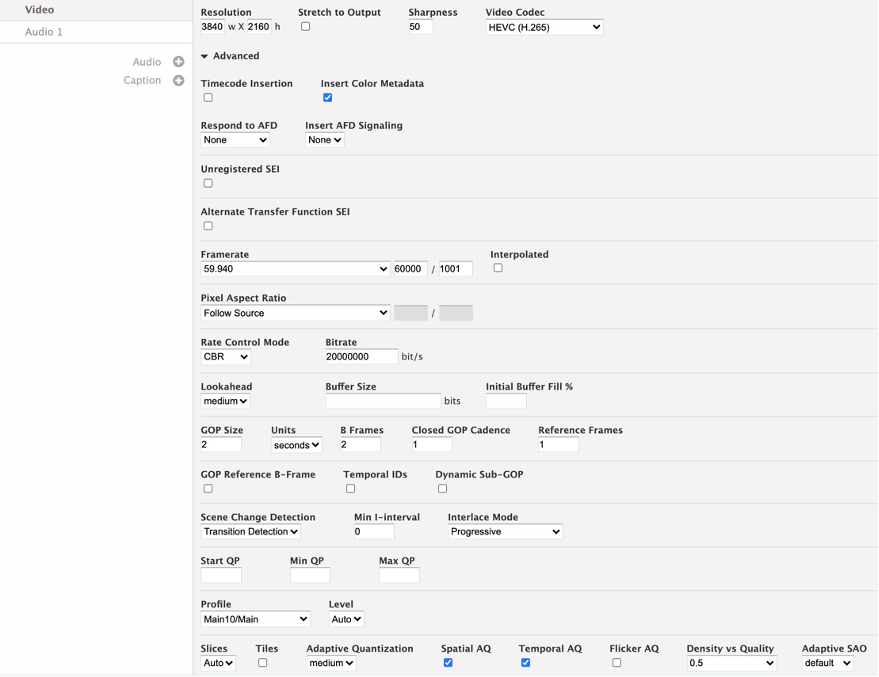Open the Framerate dropdown
Image resolution: width=879 pixels, height=677 pixels.
tap(295, 269)
